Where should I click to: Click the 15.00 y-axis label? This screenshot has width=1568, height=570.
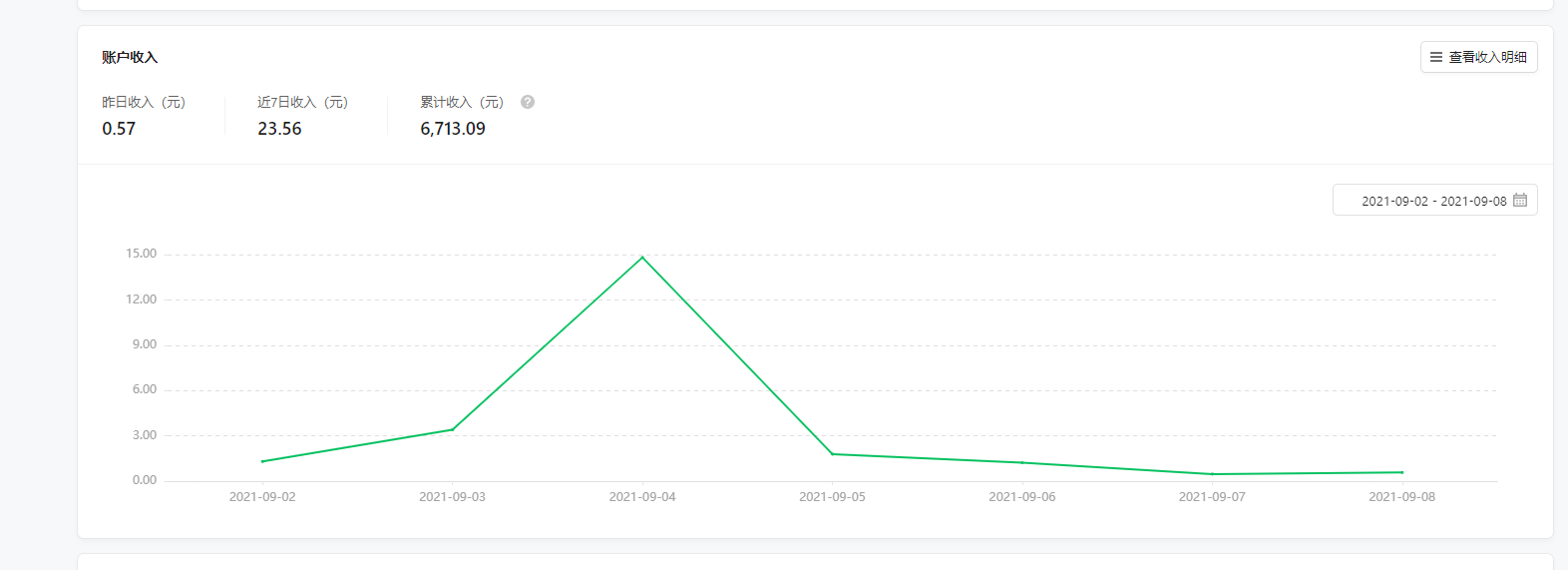(x=141, y=254)
